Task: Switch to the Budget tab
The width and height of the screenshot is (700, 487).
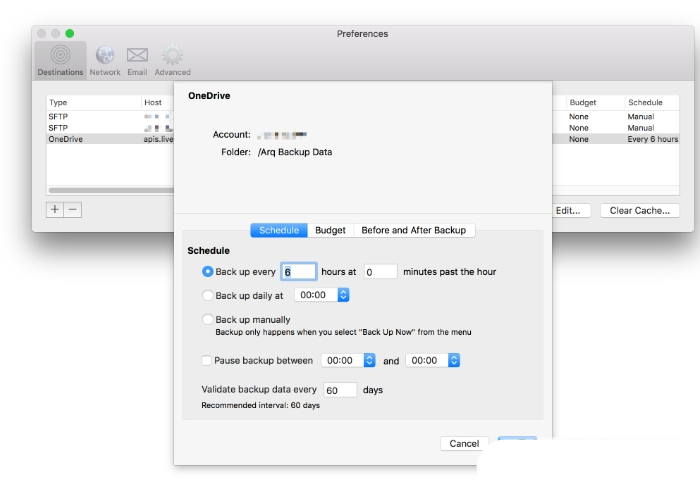Action: [330, 230]
